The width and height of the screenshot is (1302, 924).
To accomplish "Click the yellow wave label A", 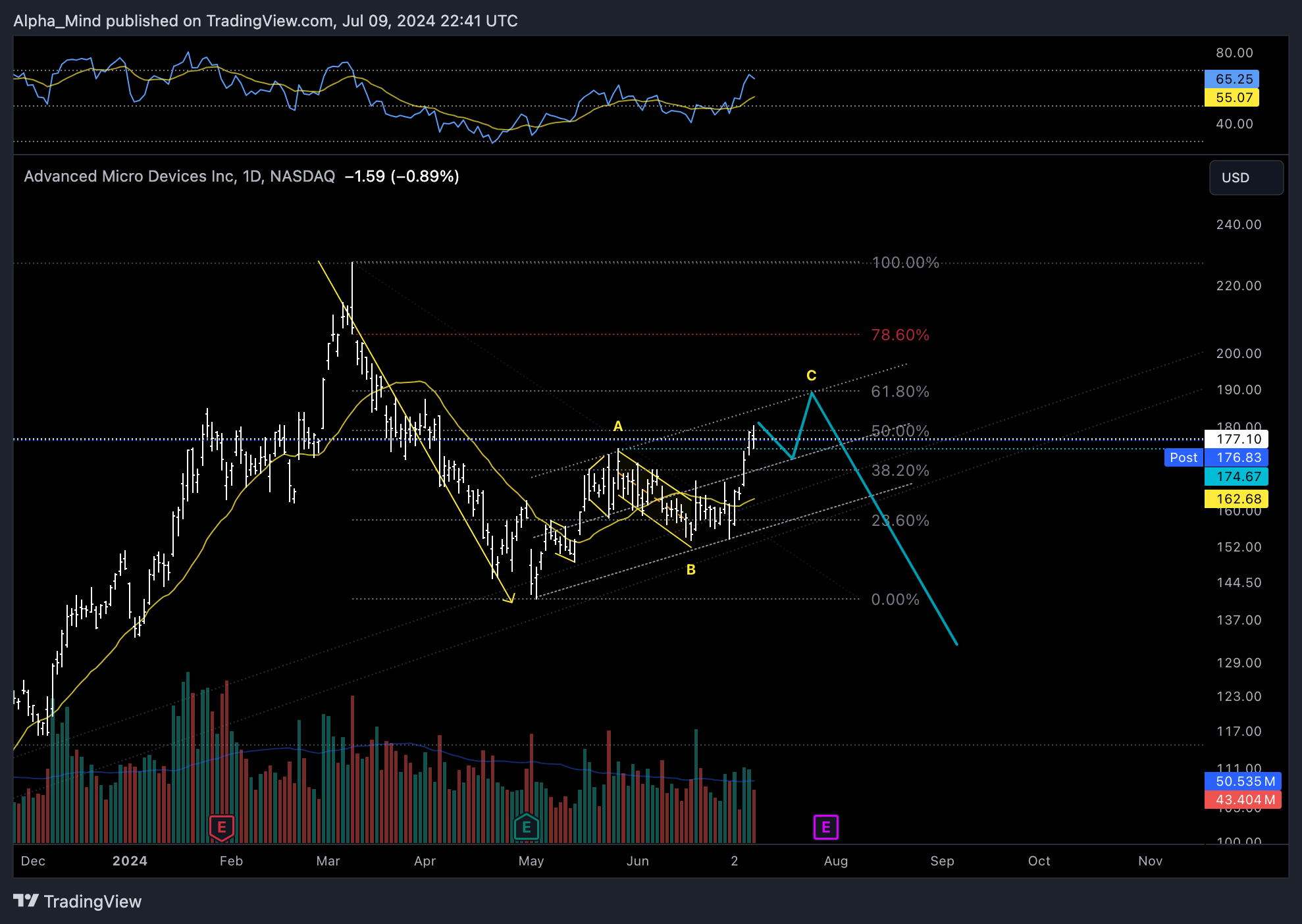I will click(x=618, y=426).
